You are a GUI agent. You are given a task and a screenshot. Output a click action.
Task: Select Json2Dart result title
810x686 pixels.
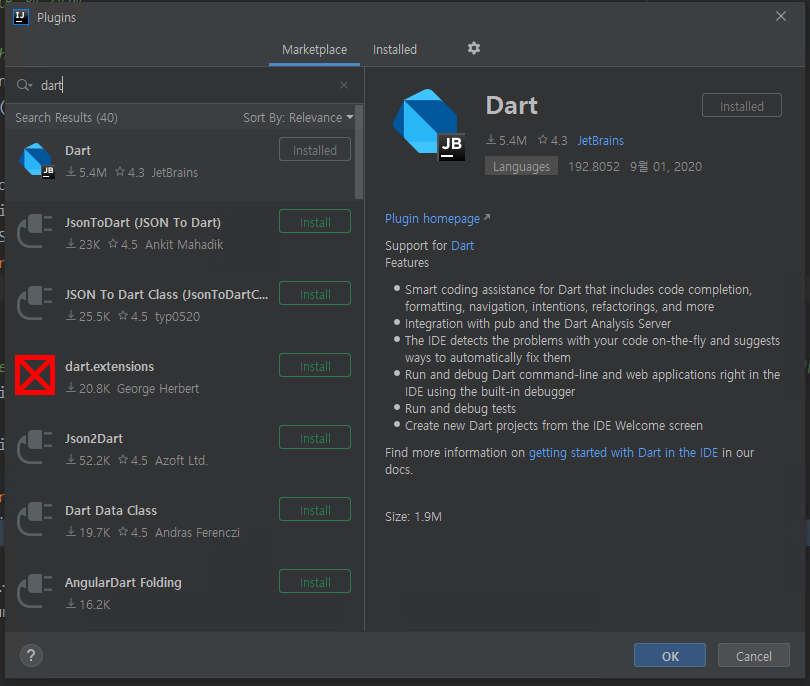tap(94, 439)
